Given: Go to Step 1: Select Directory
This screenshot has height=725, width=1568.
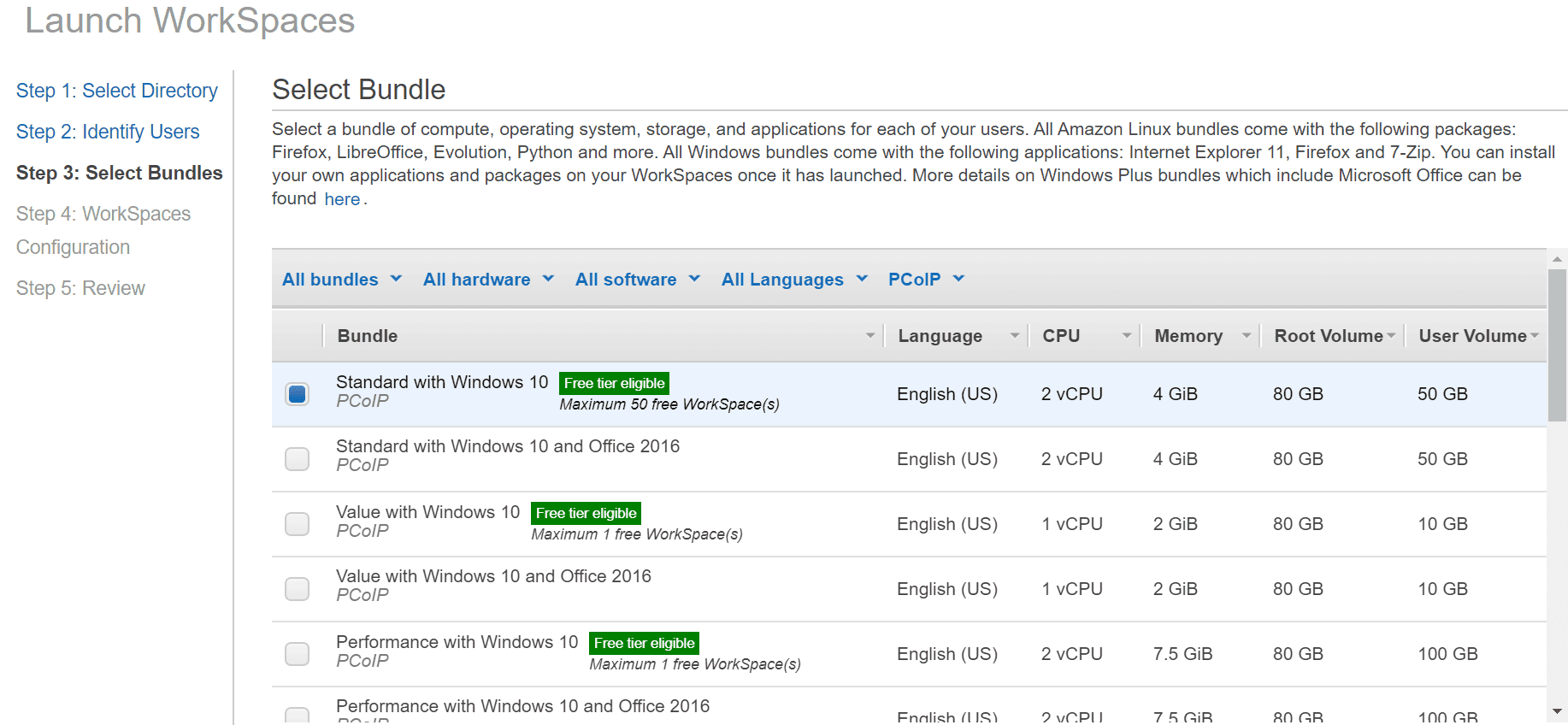Looking at the screenshot, I should (x=117, y=91).
